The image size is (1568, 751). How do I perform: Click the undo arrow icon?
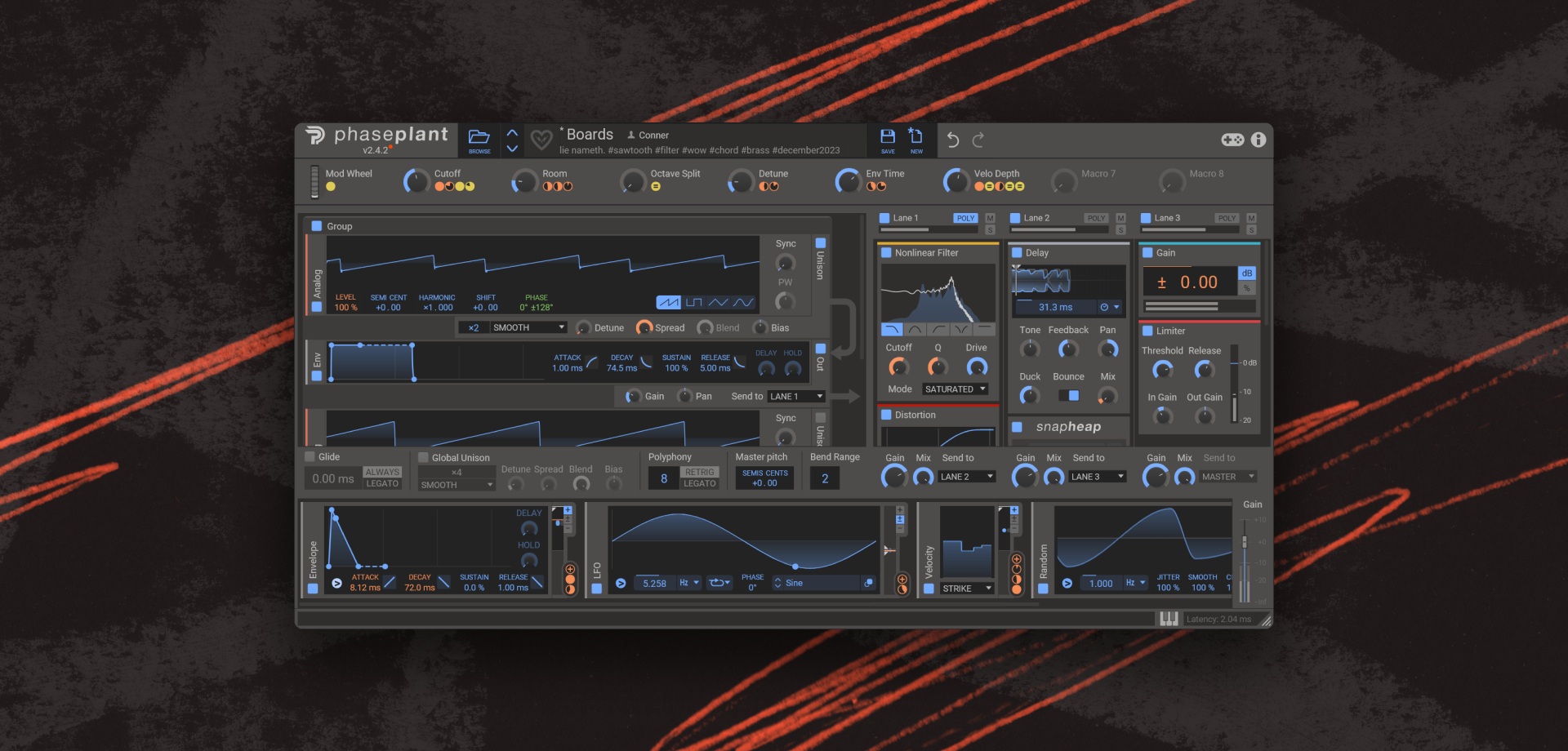(x=954, y=140)
